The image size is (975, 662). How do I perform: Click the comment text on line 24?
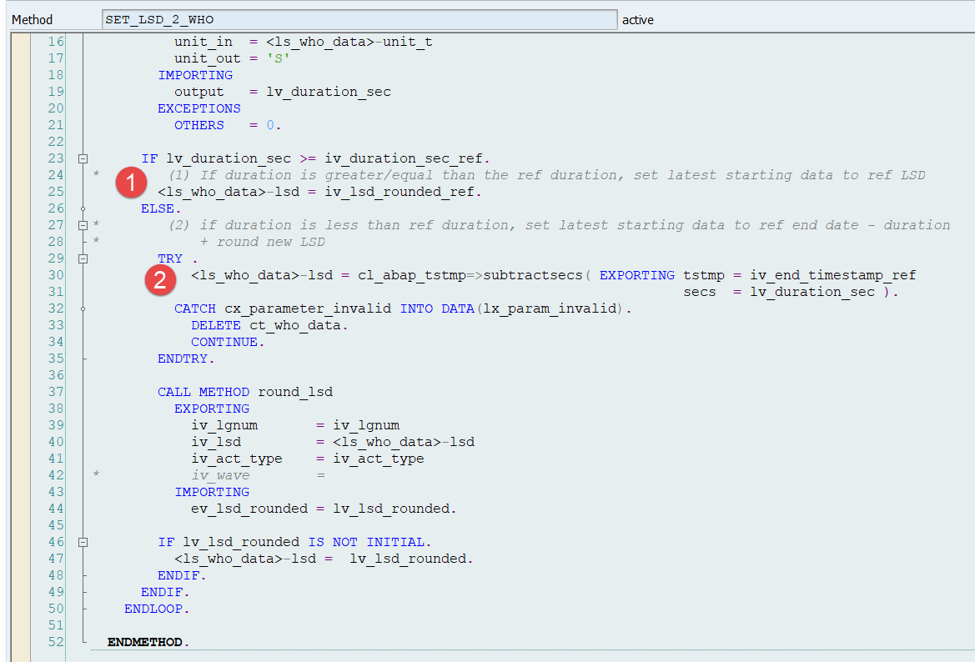pos(547,175)
